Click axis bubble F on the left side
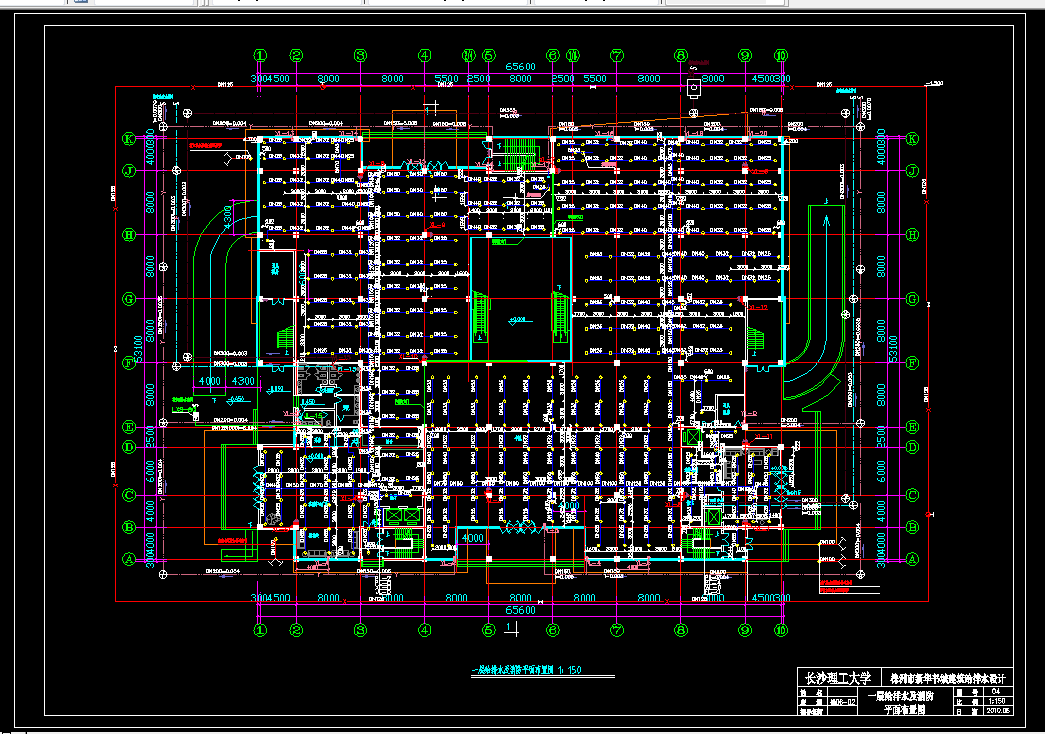Viewport: 1045px width, 734px height. point(129,363)
